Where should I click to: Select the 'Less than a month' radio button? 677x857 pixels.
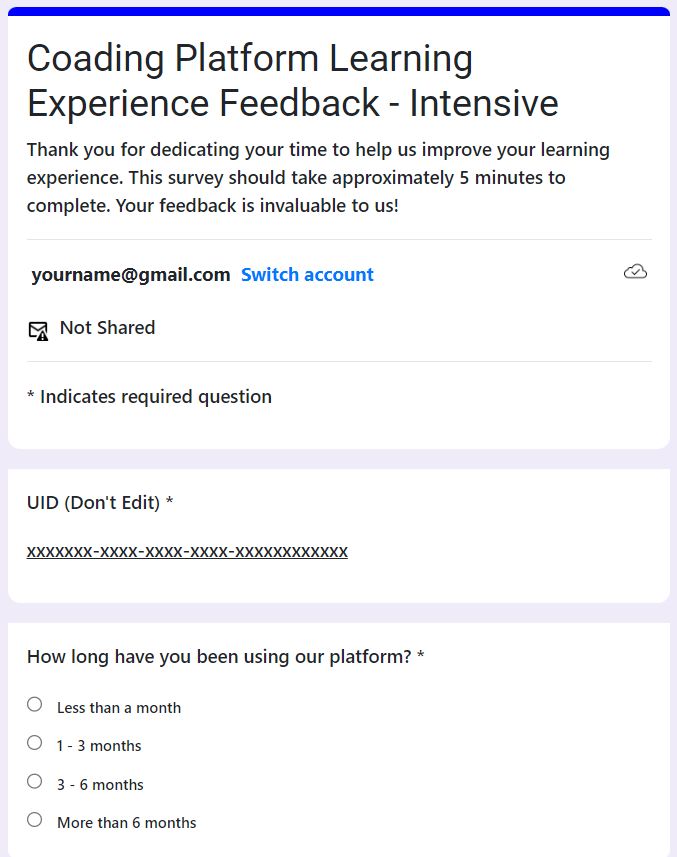tap(35, 705)
